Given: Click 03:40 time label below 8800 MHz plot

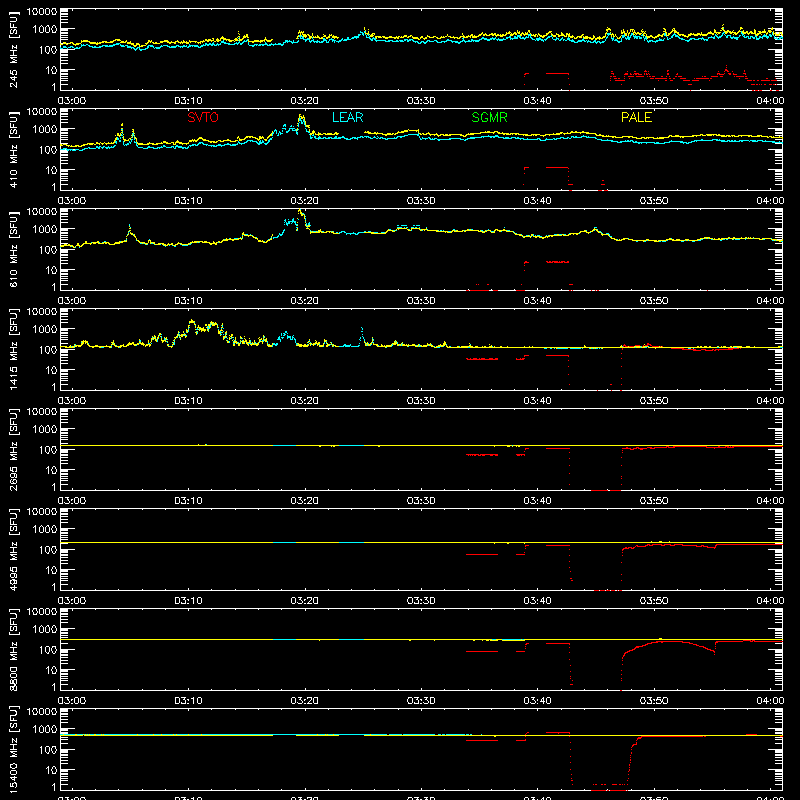Looking at the screenshot, I should [537, 701].
